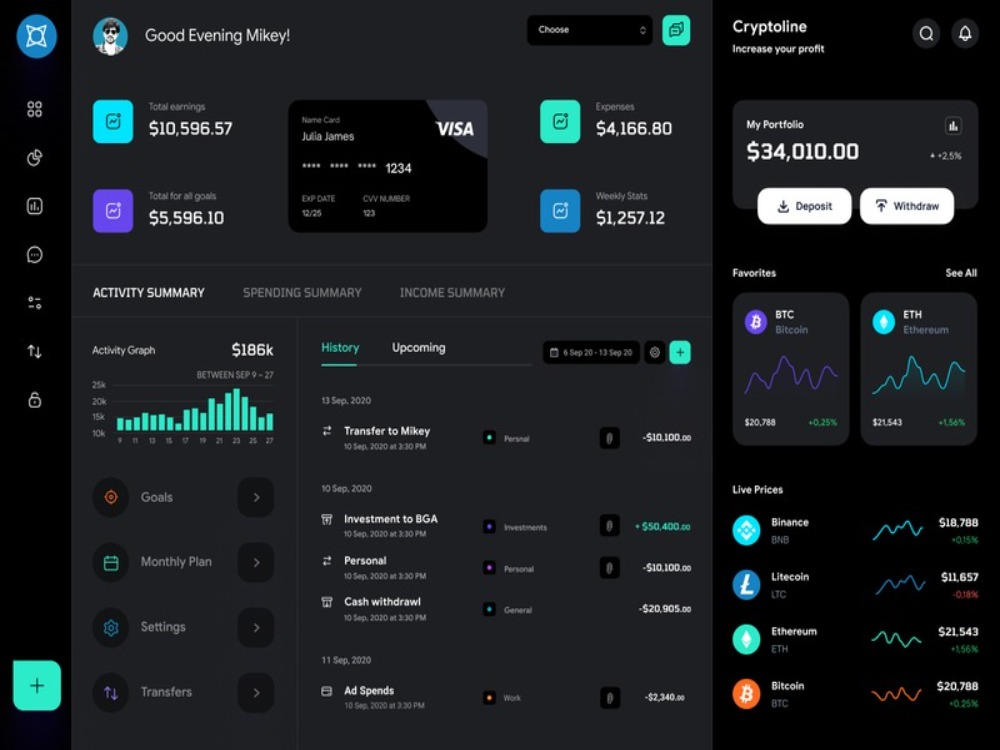Select the dashboard grid icon in sidebar
The height and width of the screenshot is (750, 1000).
34,108
